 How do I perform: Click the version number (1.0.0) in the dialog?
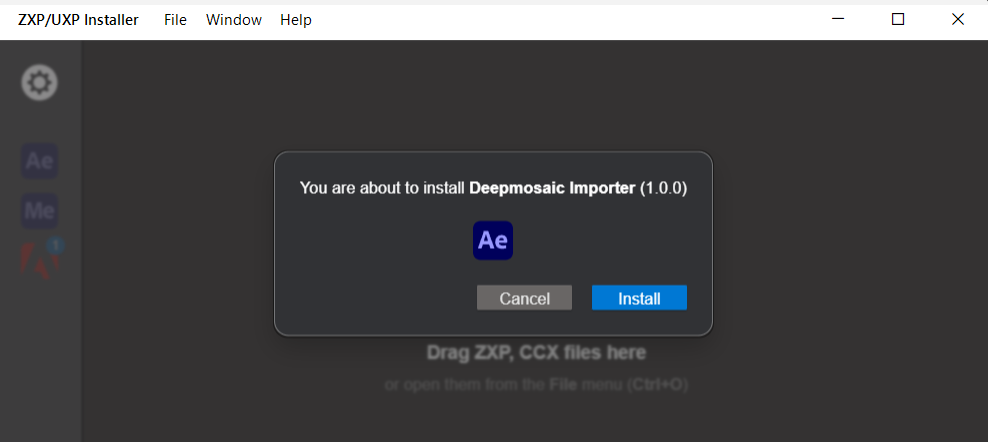point(663,188)
